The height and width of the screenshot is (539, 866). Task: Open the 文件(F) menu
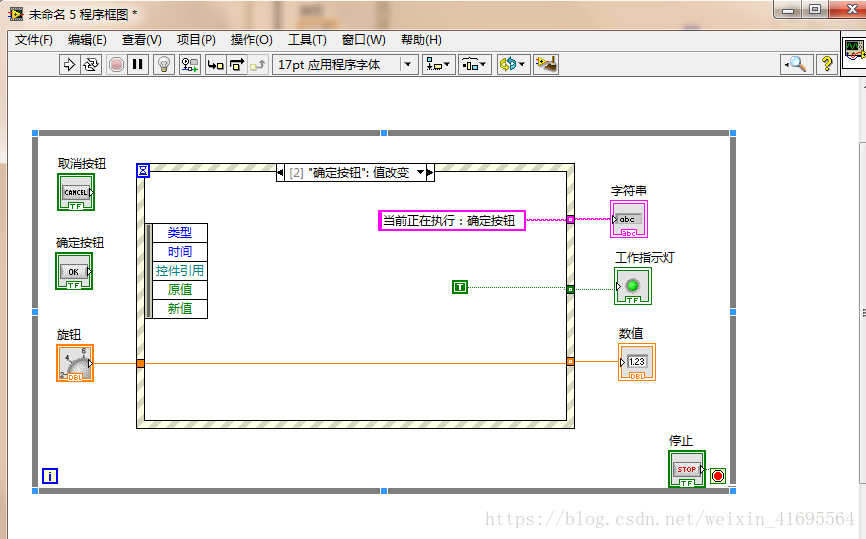point(34,40)
